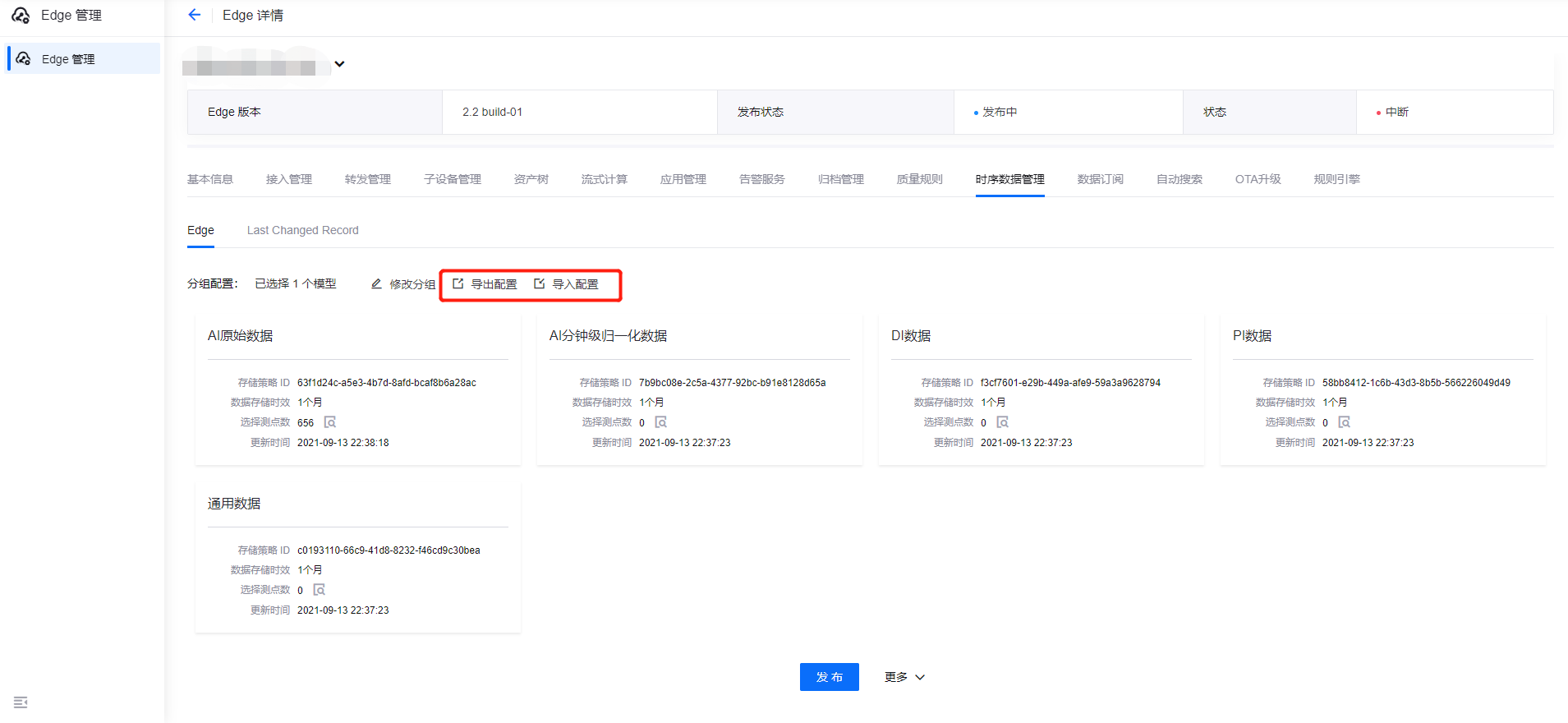Click the back arrow beside Edge 详情
Image resolution: width=1568 pixels, height=723 pixels.
coord(194,15)
